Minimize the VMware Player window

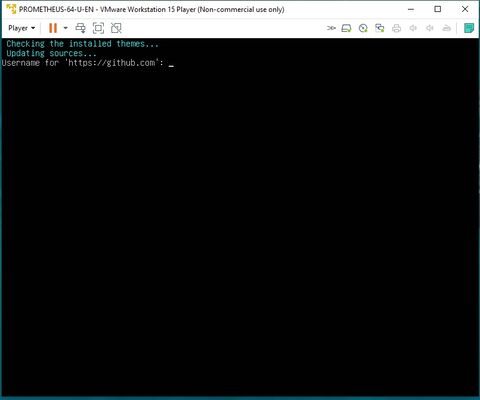411,9
